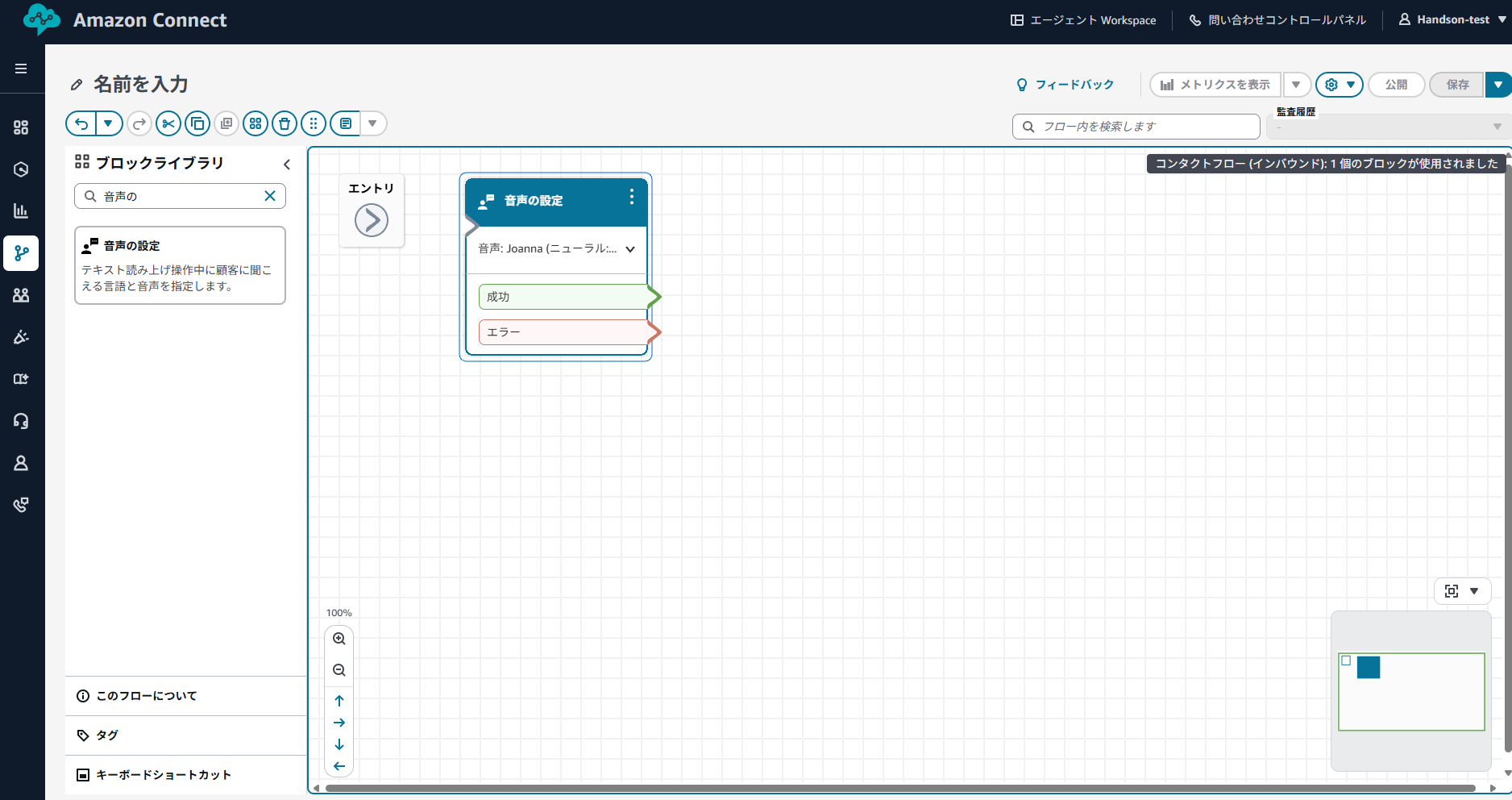Open undo history dropdown arrow
Image resolution: width=1512 pixels, height=800 pixels.
click(x=109, y=123)
